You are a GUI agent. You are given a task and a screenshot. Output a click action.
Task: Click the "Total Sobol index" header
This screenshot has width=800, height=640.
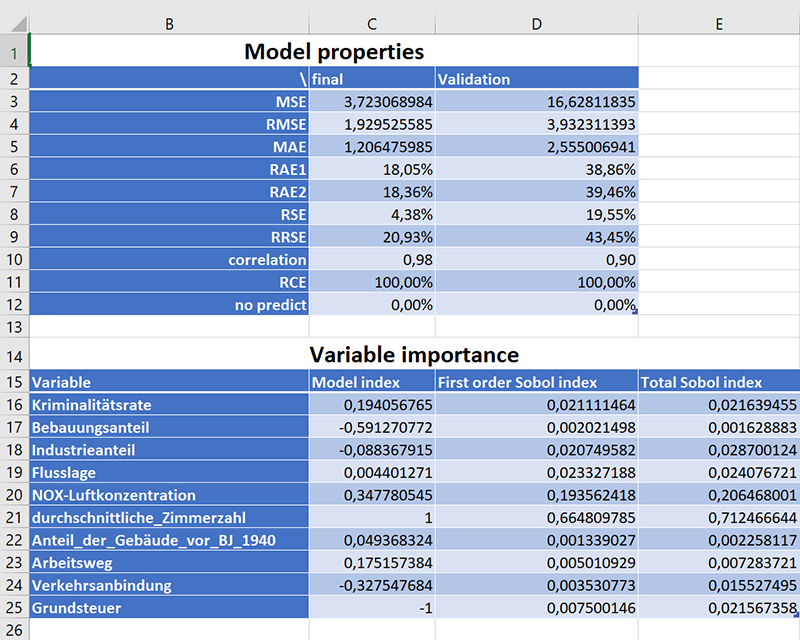719,382
